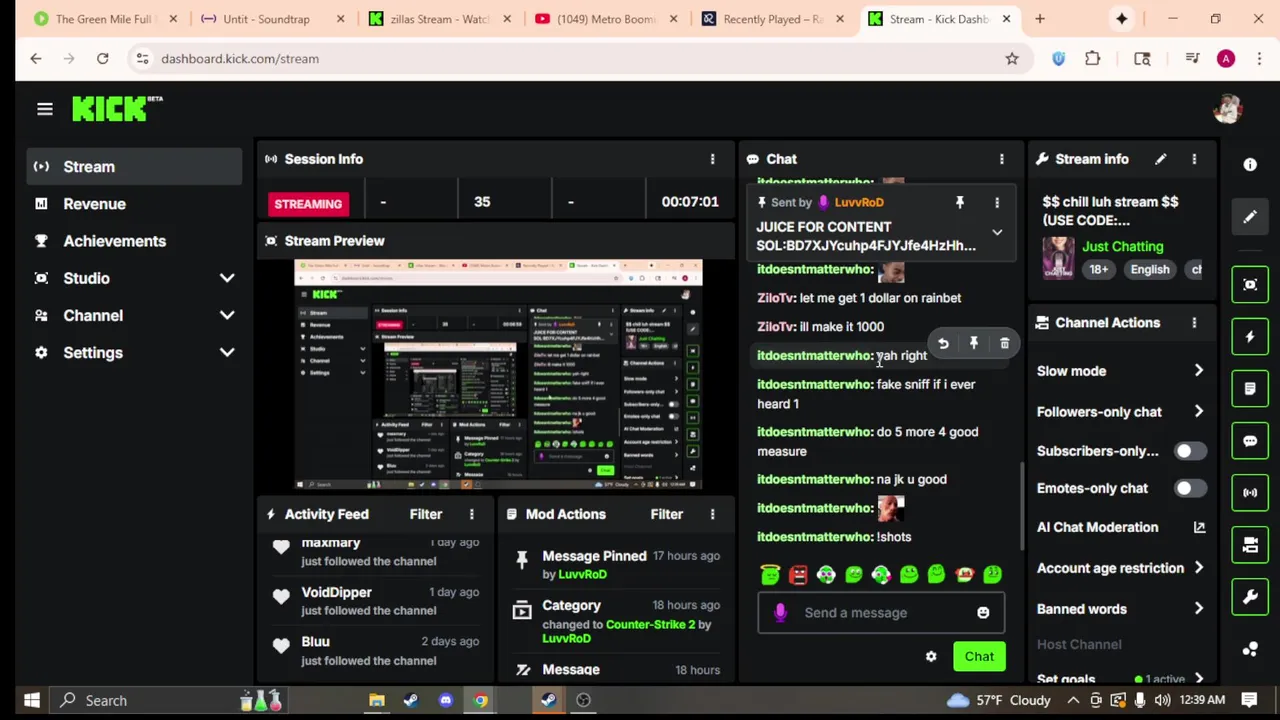The image size is (1280, 720).
Task: Click LuvvRoD username in pinned message
Action: (858, 202)
